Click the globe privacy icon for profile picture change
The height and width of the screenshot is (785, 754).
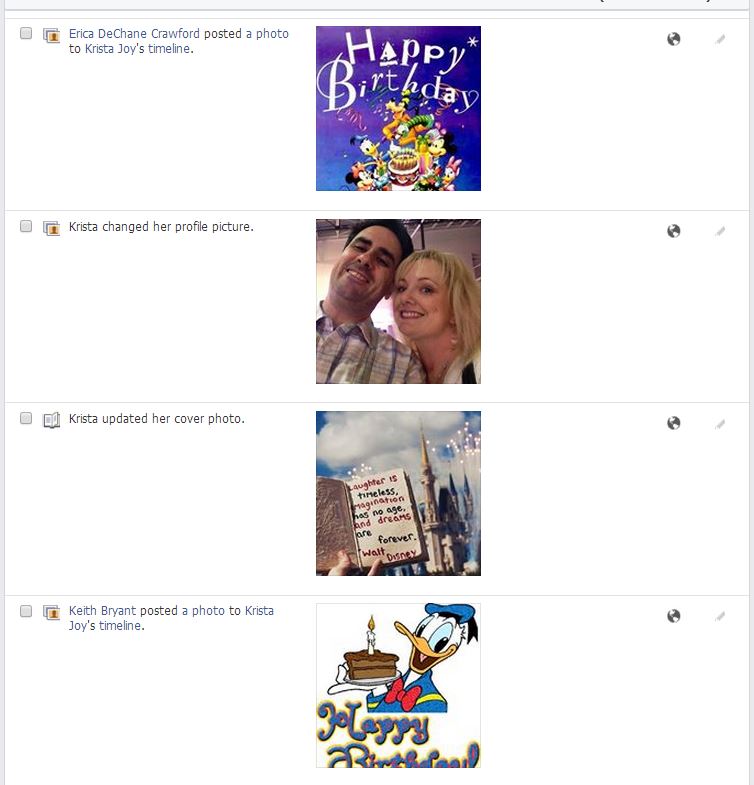click(x=673, y=231)
